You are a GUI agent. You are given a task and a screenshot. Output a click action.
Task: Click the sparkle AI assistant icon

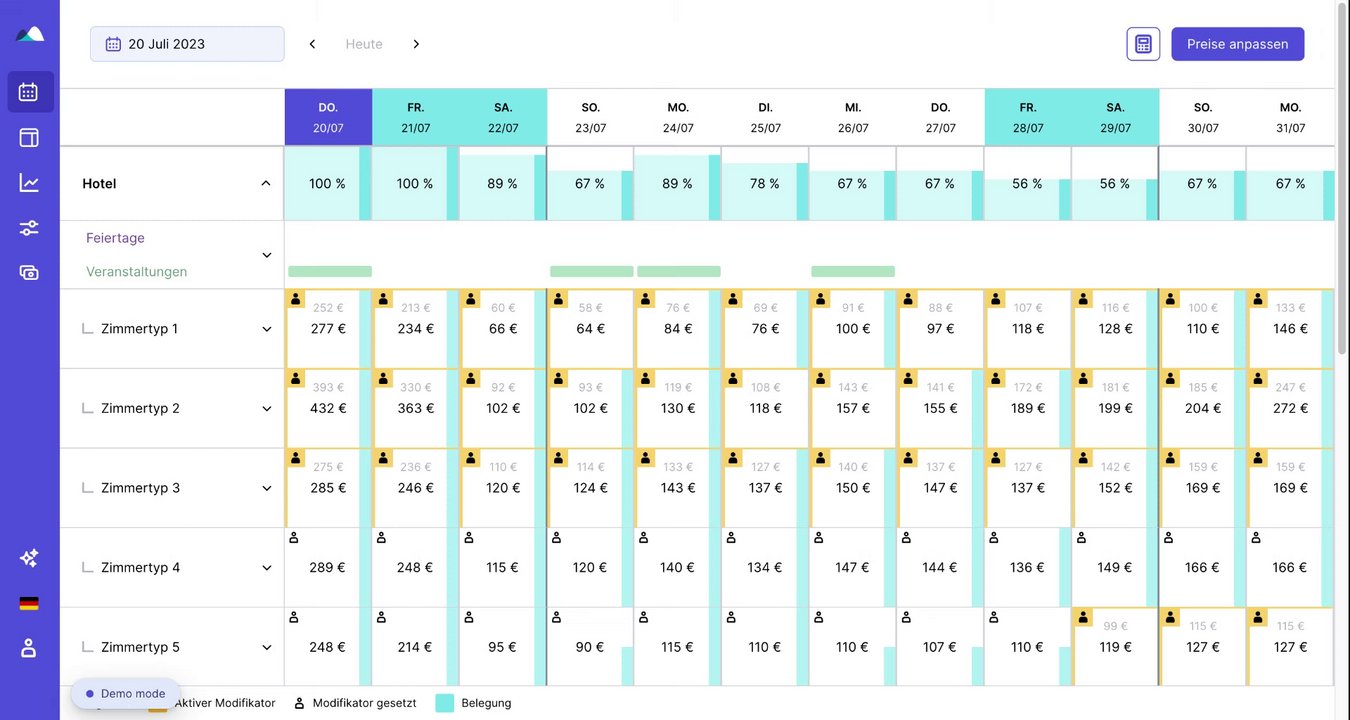click(29, 558)
